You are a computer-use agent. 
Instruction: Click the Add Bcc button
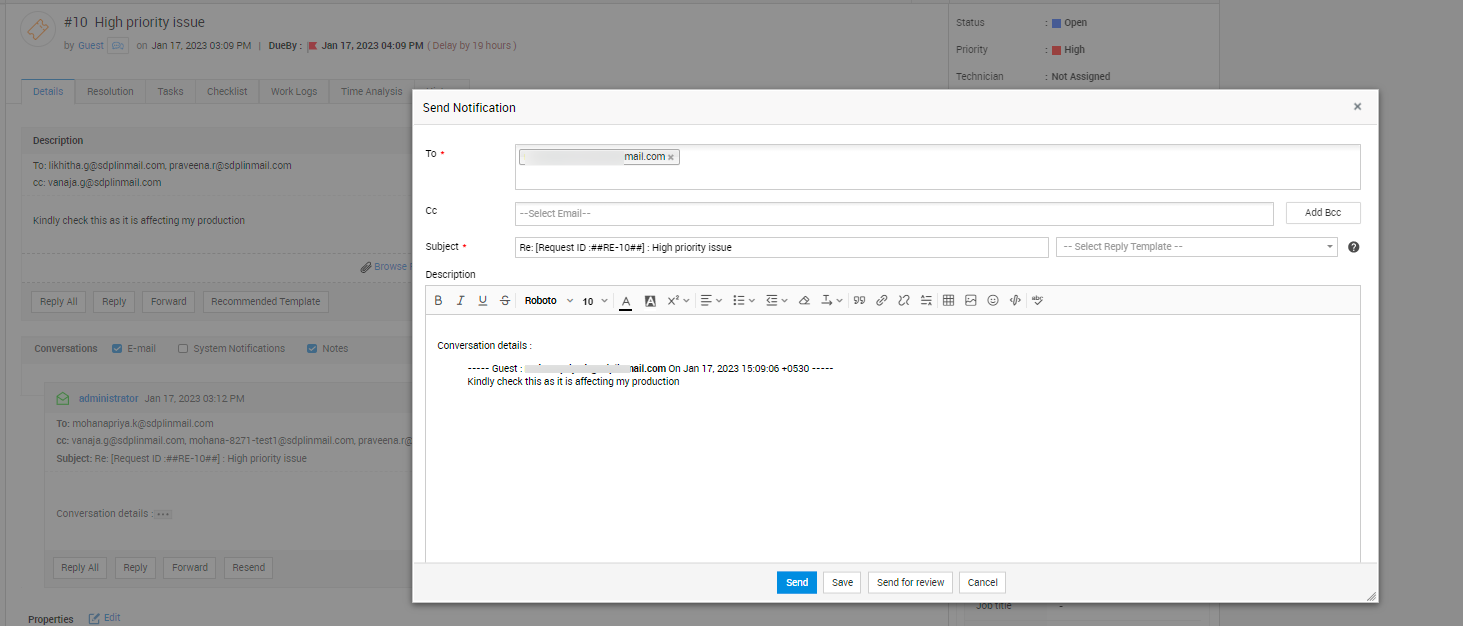1322,213
